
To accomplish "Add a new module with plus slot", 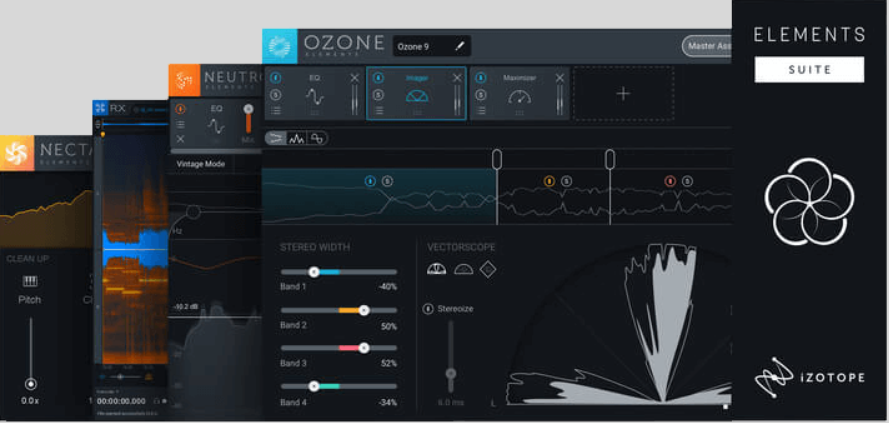I will pyautogui.click(x=623, y=94).
